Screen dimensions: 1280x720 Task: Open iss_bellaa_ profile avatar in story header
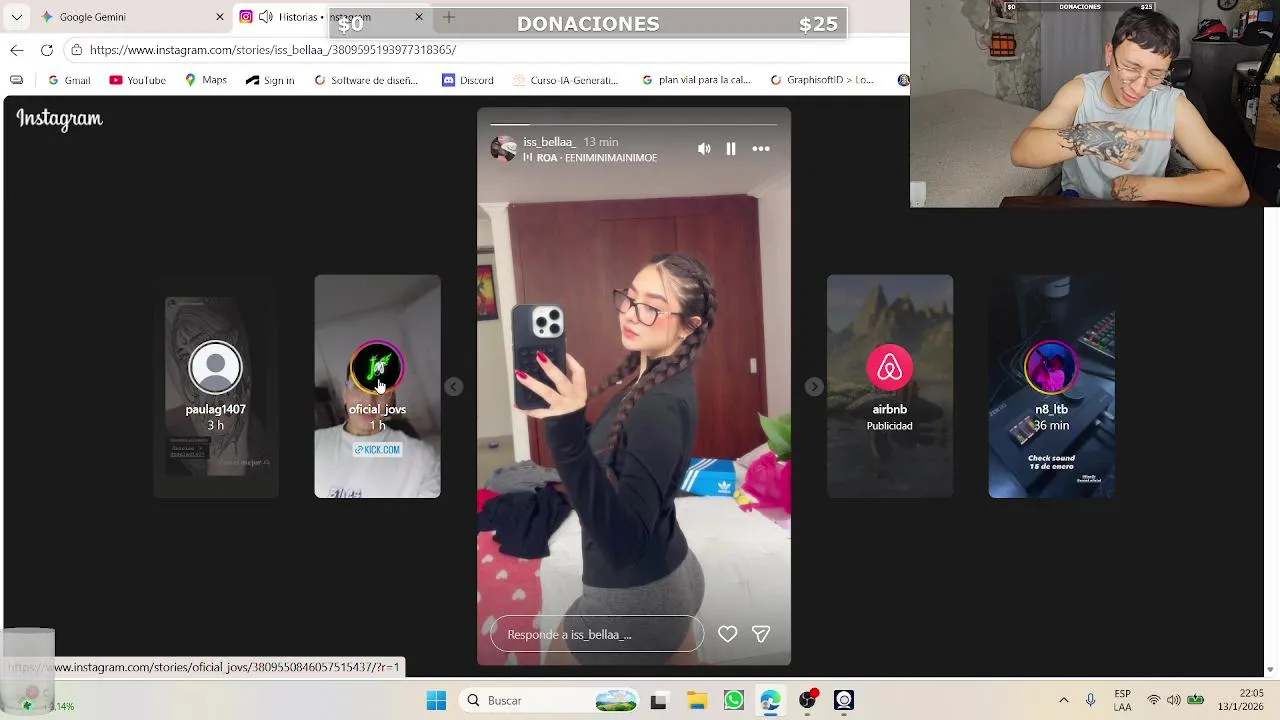click(504, 149)
